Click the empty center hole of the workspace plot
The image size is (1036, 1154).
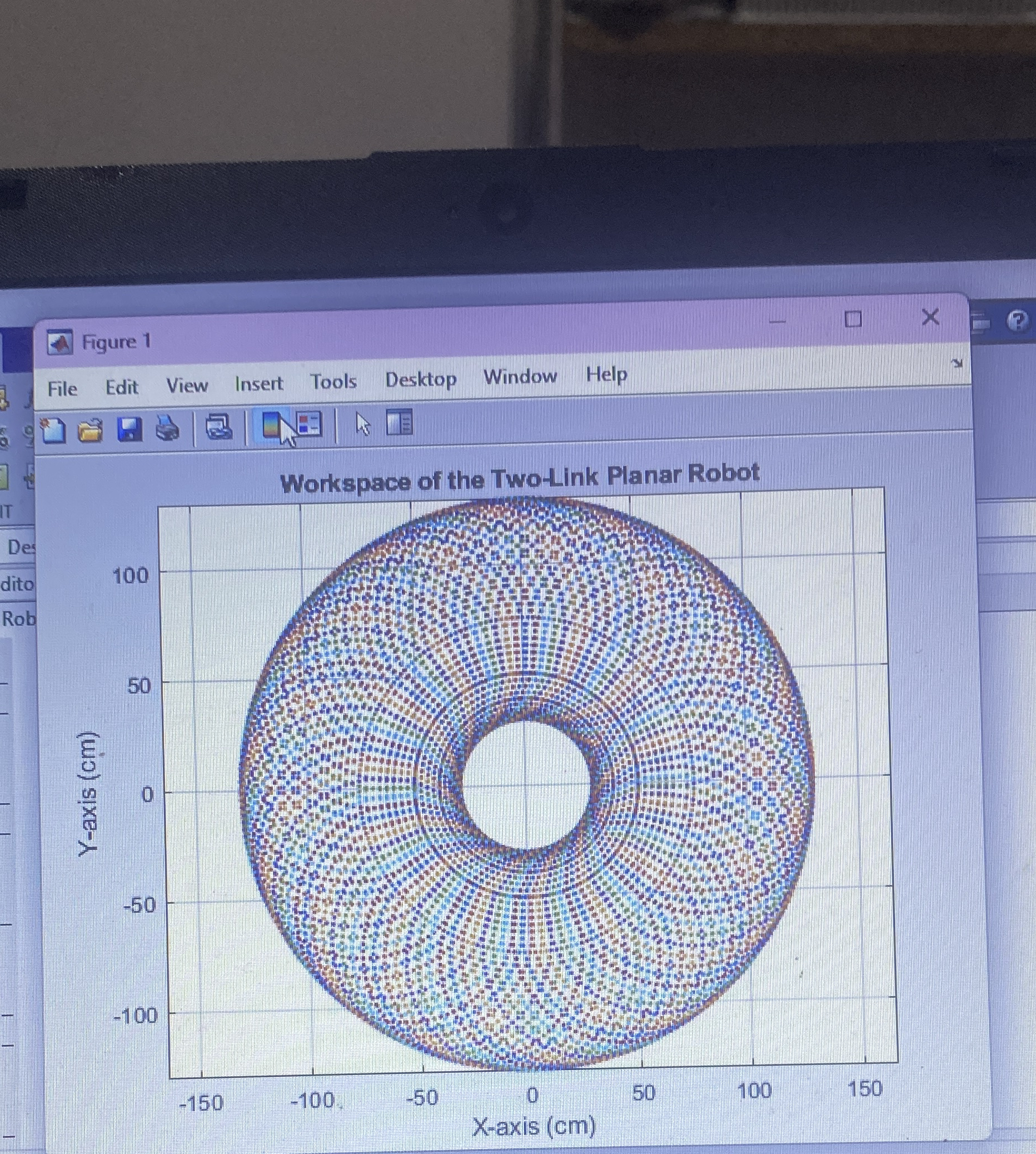(x=526, y=785)
